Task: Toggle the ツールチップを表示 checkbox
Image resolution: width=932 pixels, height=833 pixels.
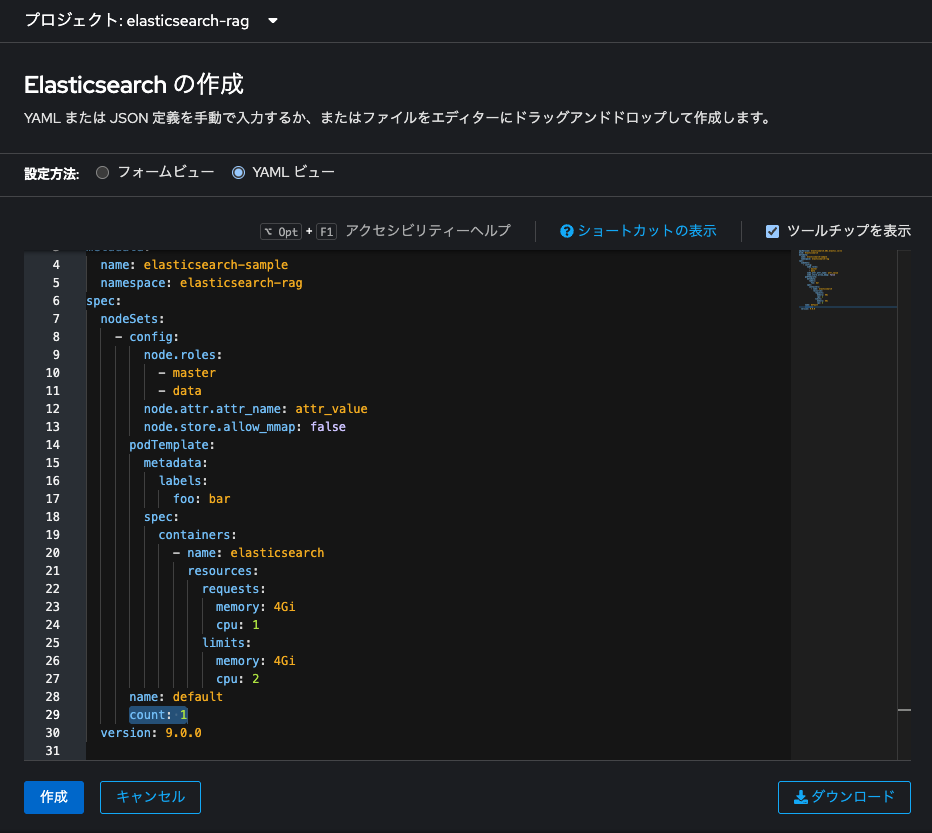Action: pos(772,231)
